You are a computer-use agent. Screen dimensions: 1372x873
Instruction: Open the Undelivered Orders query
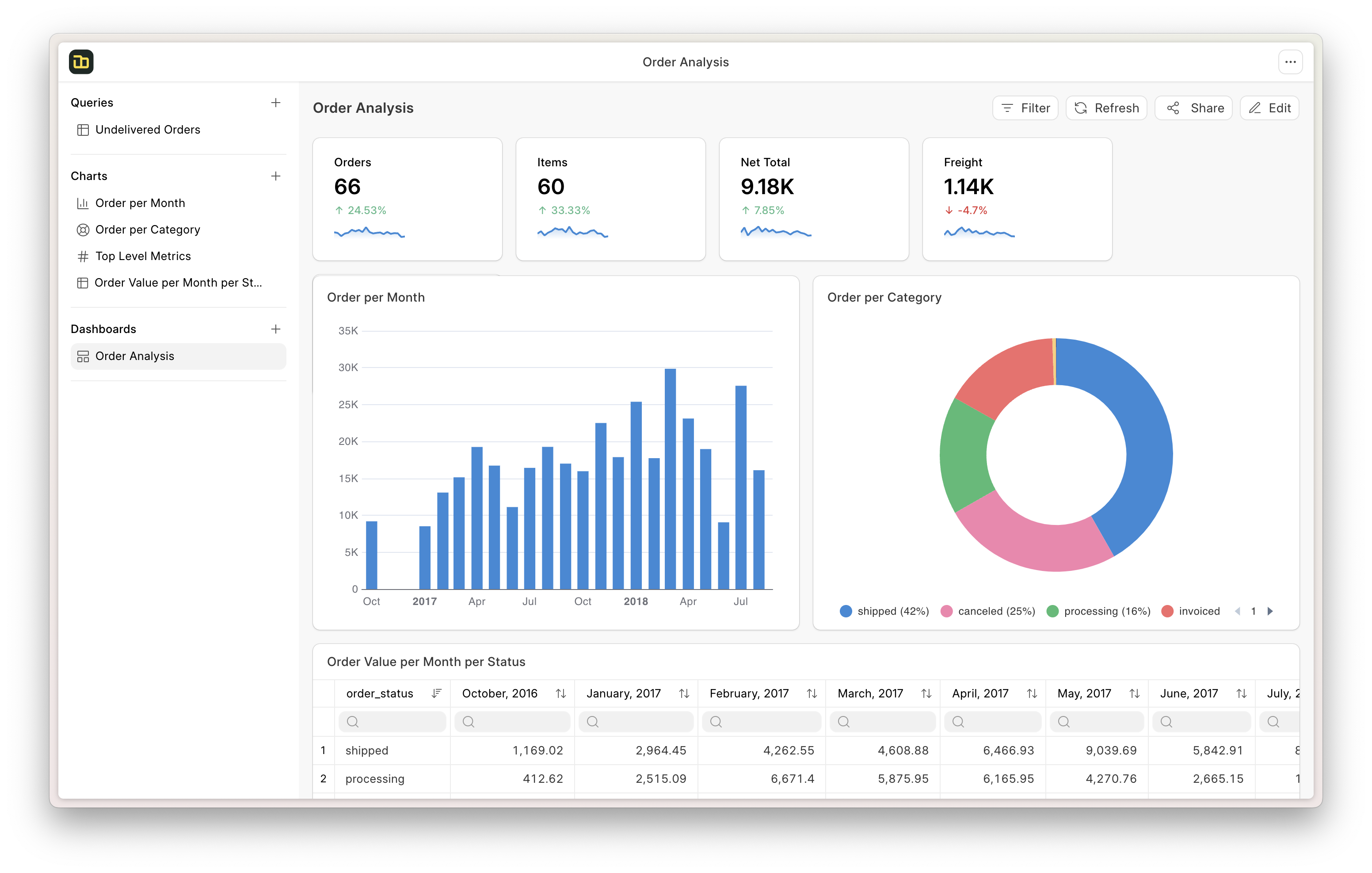click(x=148, y=130)
